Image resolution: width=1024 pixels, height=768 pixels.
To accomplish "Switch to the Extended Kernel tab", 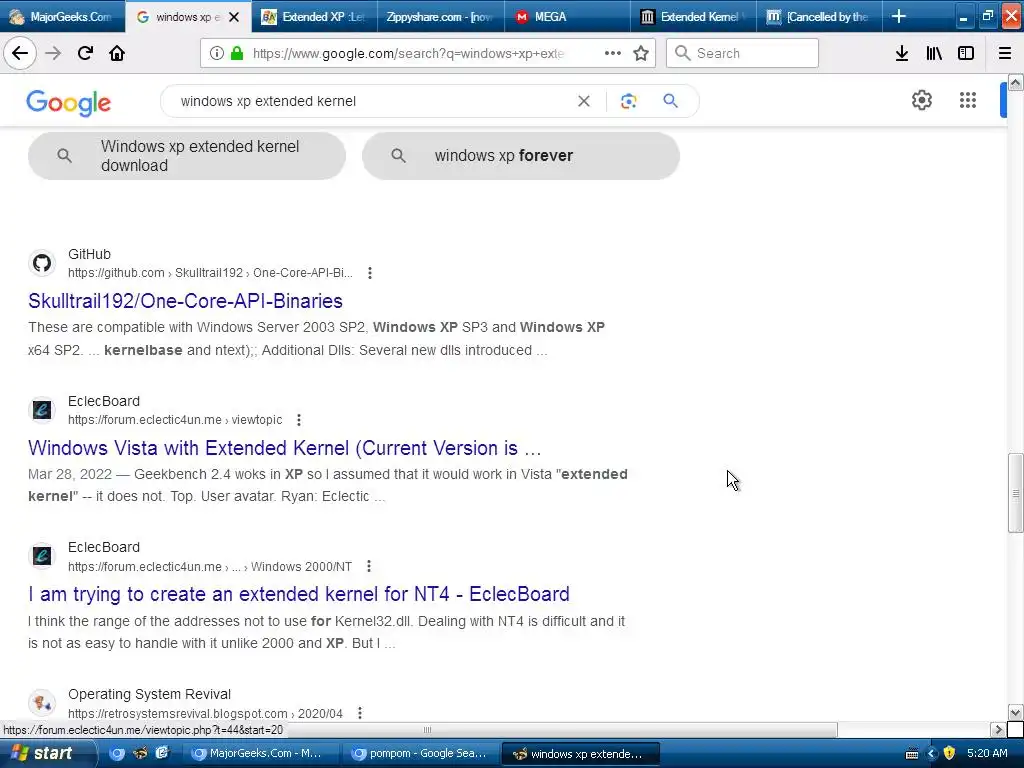I will click(693, 16).
